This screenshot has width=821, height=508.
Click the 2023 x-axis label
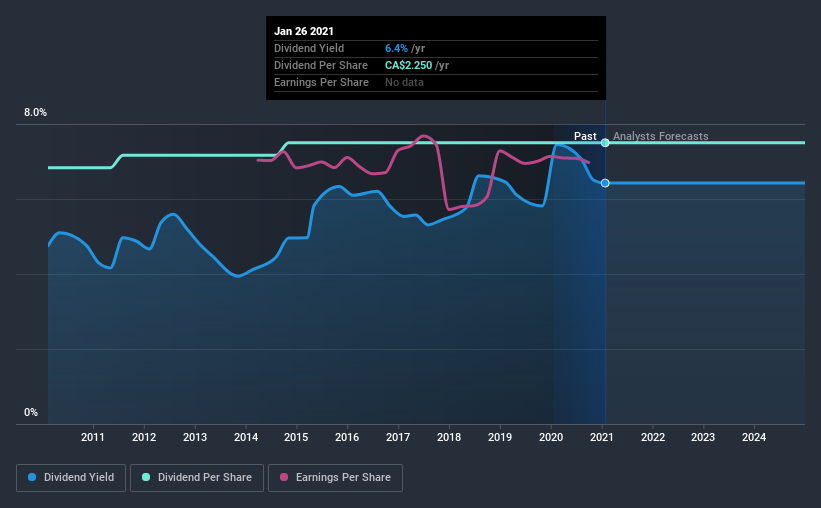point(703,437)
